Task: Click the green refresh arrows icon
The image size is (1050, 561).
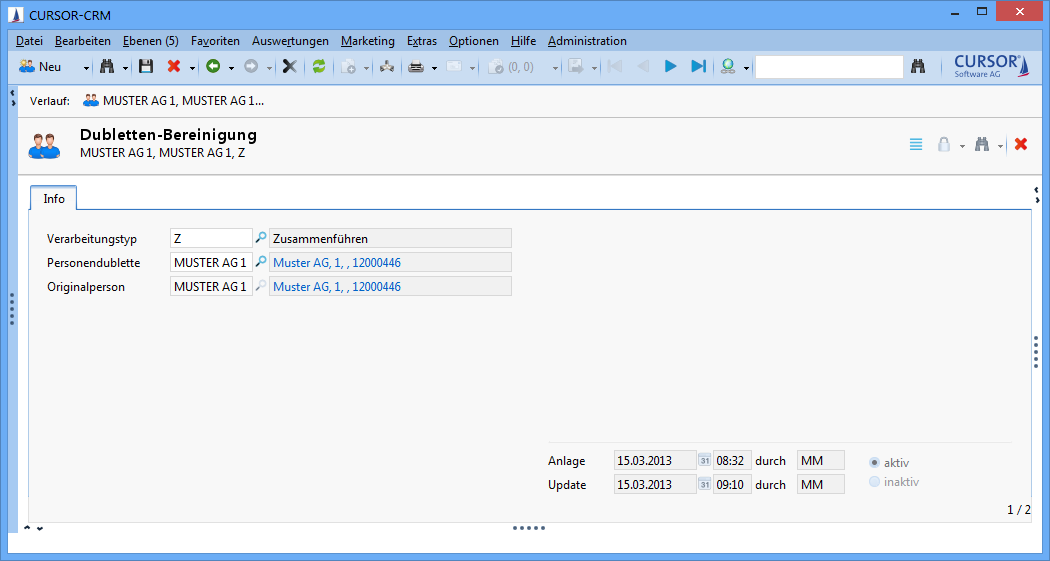Action: point(319,67)
